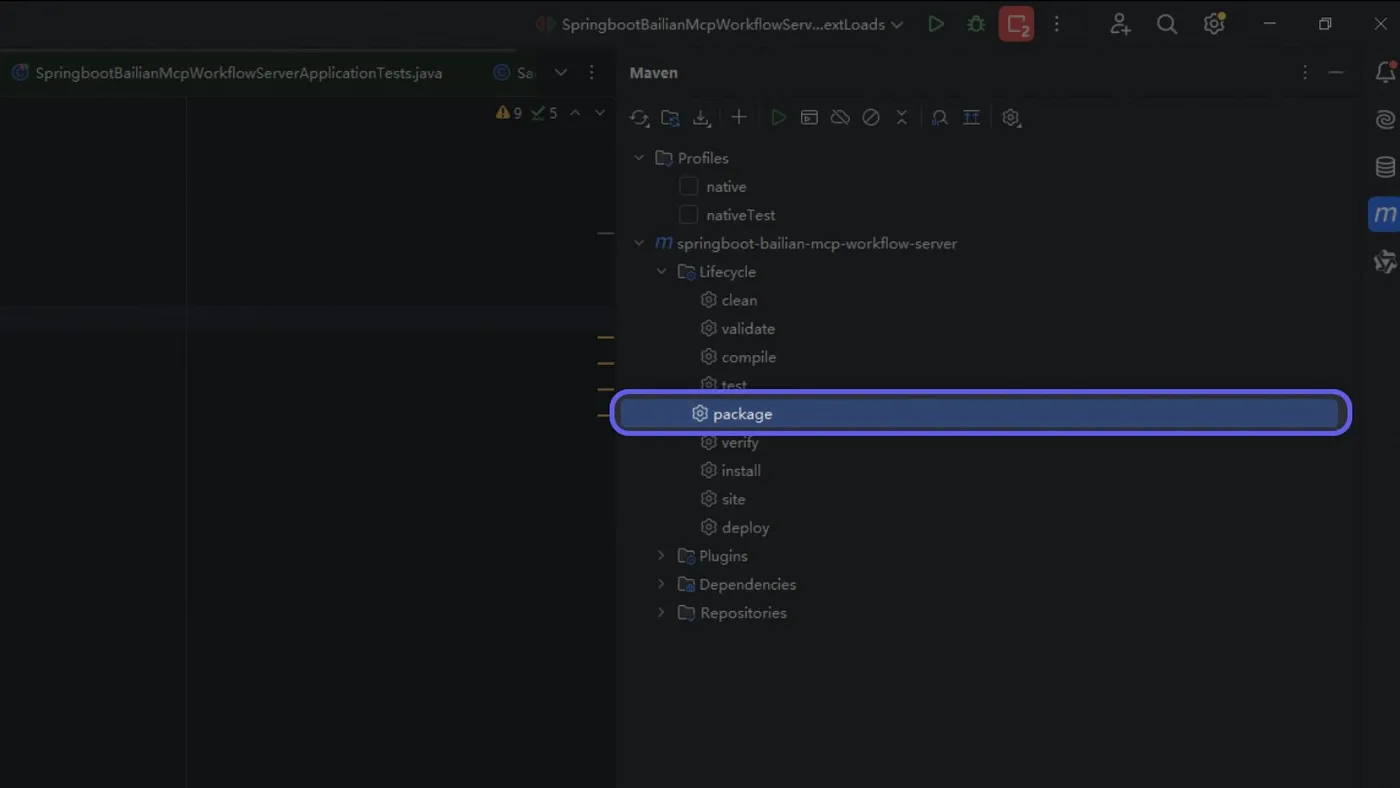Open Database tool window icon
This screenshot has width=1400, height=788.
[x=1385, y=167]
